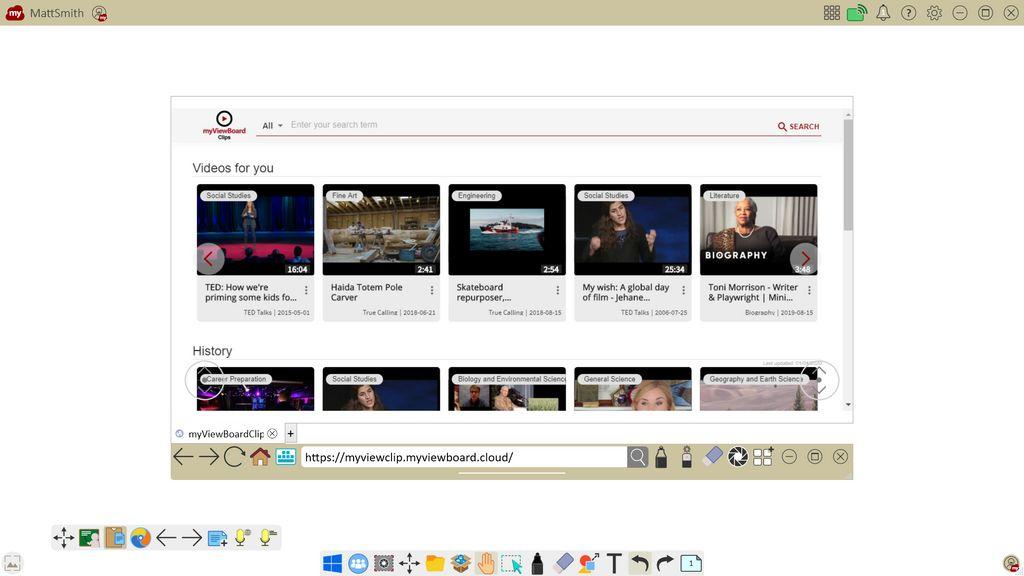Select the shapes tool

tap(588, 563)
